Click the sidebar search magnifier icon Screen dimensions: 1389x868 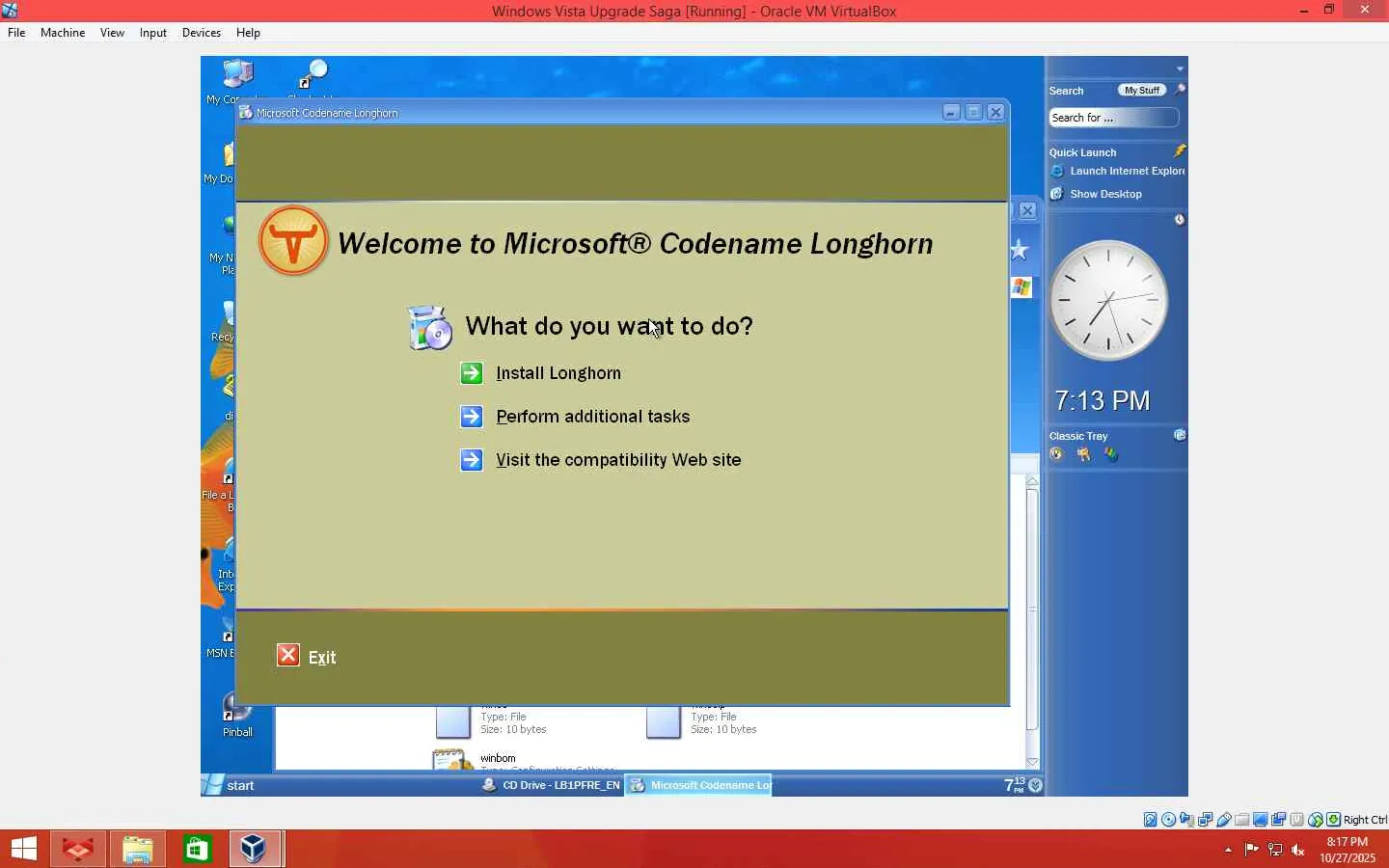coord(1180,90)
